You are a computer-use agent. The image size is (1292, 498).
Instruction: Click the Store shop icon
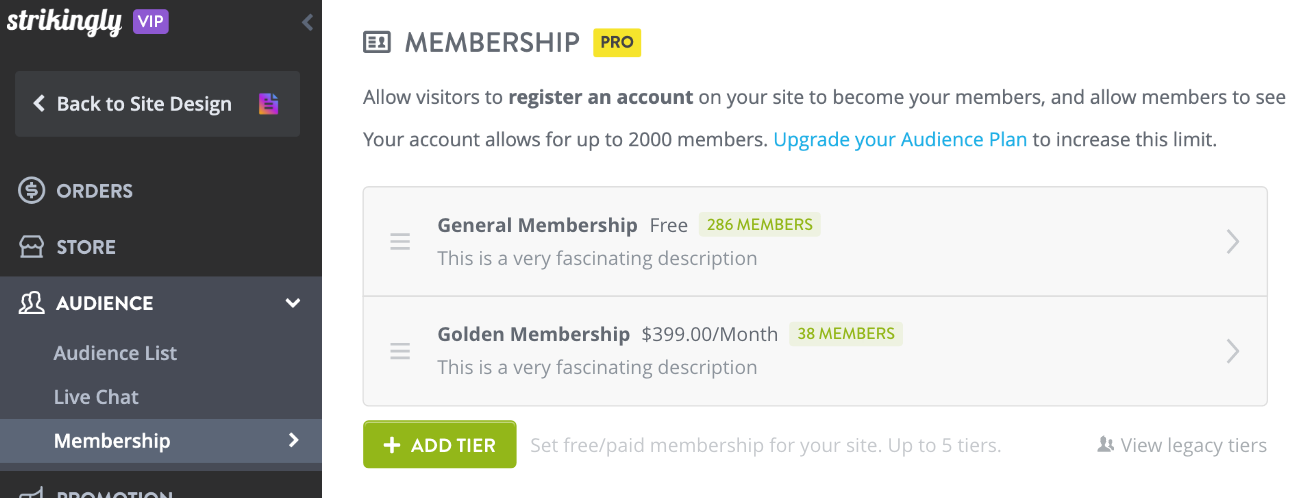tap(32, 247)
